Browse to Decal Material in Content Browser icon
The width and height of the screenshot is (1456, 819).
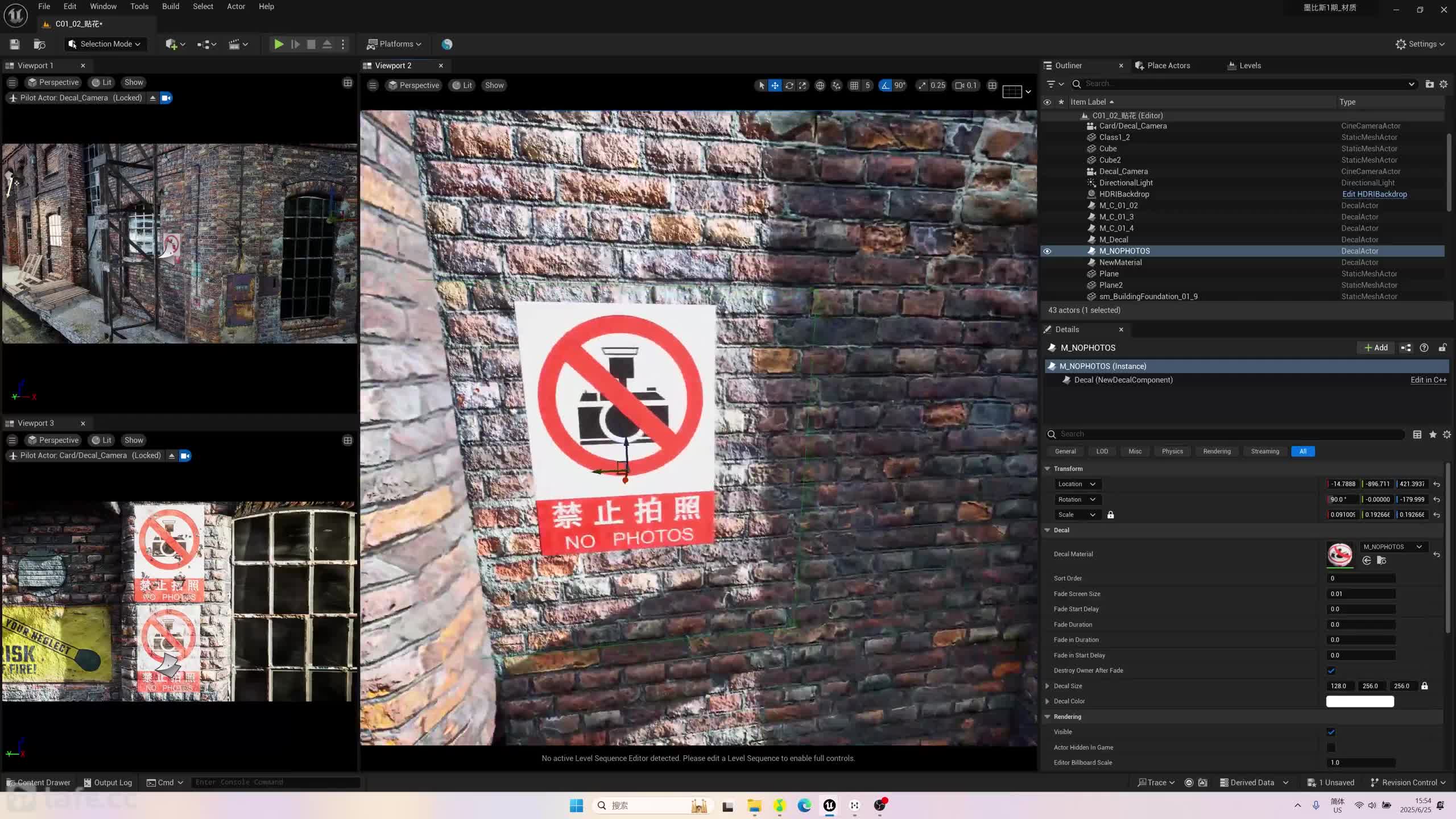[1381, 561]
